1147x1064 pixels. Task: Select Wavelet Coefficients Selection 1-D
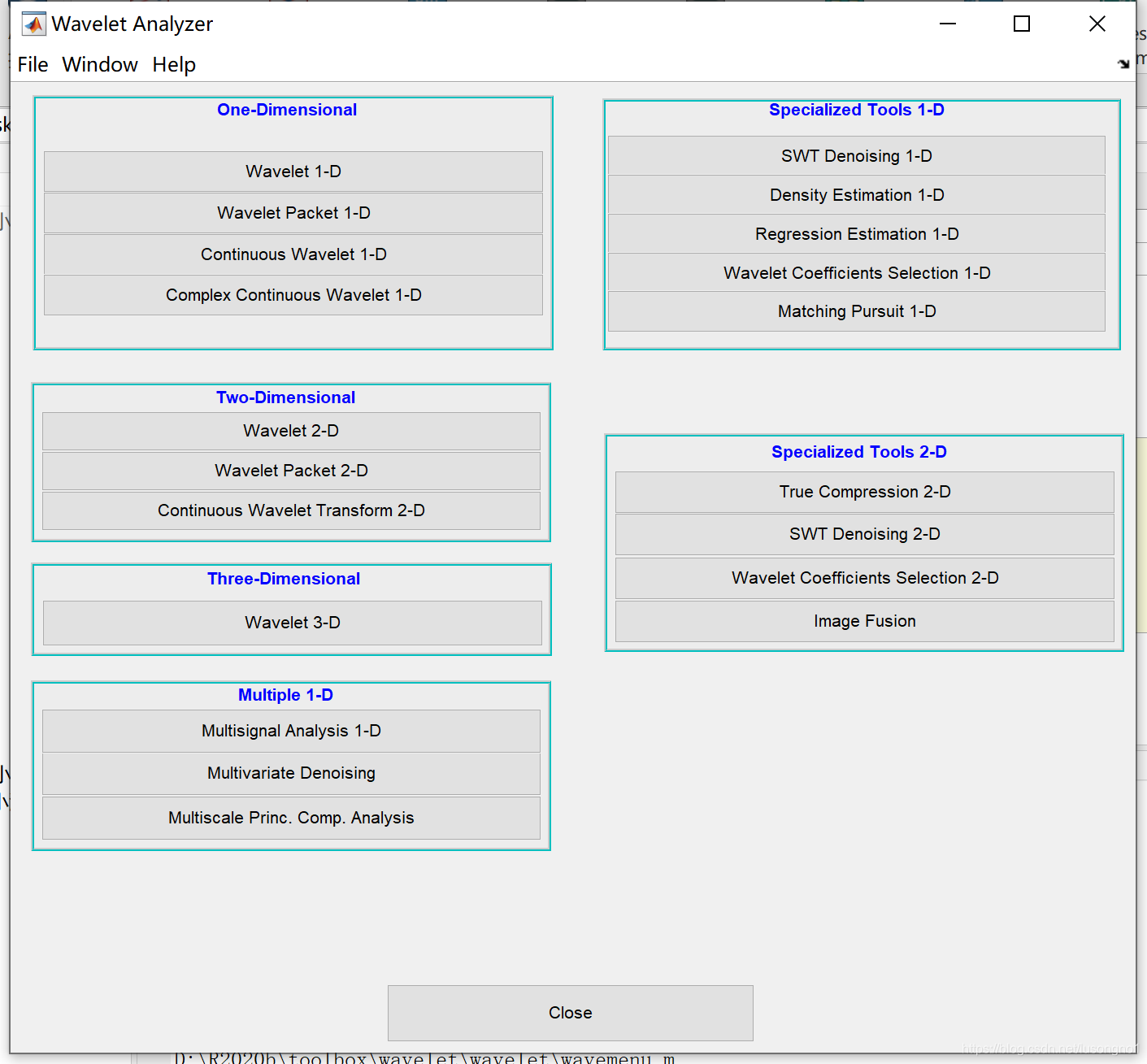tap(856, 273)
